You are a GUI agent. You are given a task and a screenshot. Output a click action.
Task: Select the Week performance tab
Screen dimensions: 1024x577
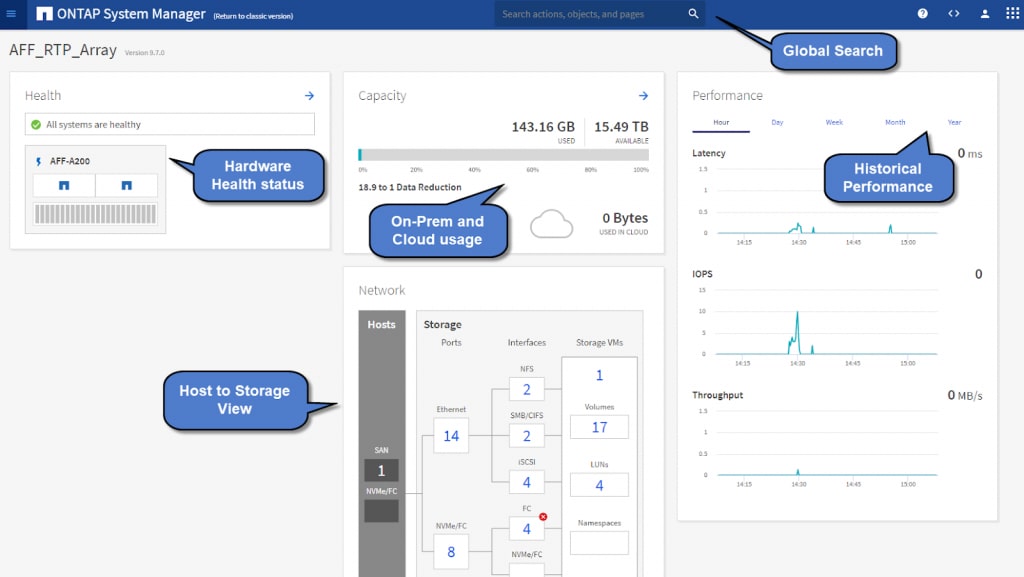coord(834,123)
